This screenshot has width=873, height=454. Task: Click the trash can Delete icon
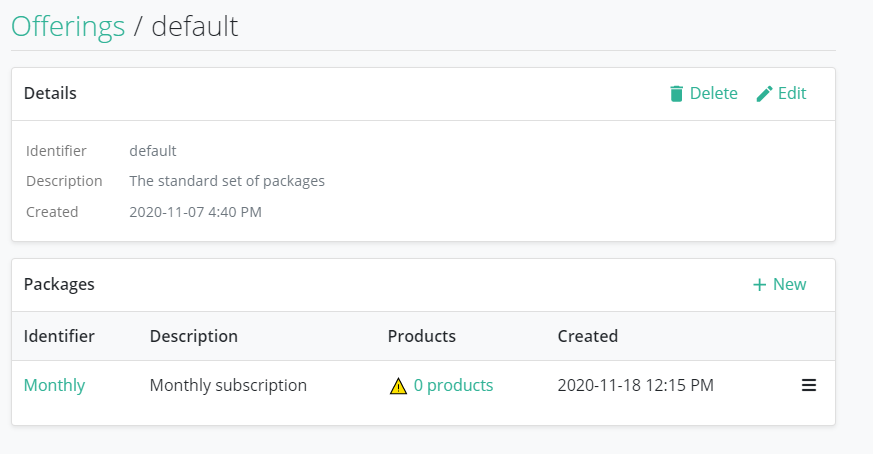[676, 94]
